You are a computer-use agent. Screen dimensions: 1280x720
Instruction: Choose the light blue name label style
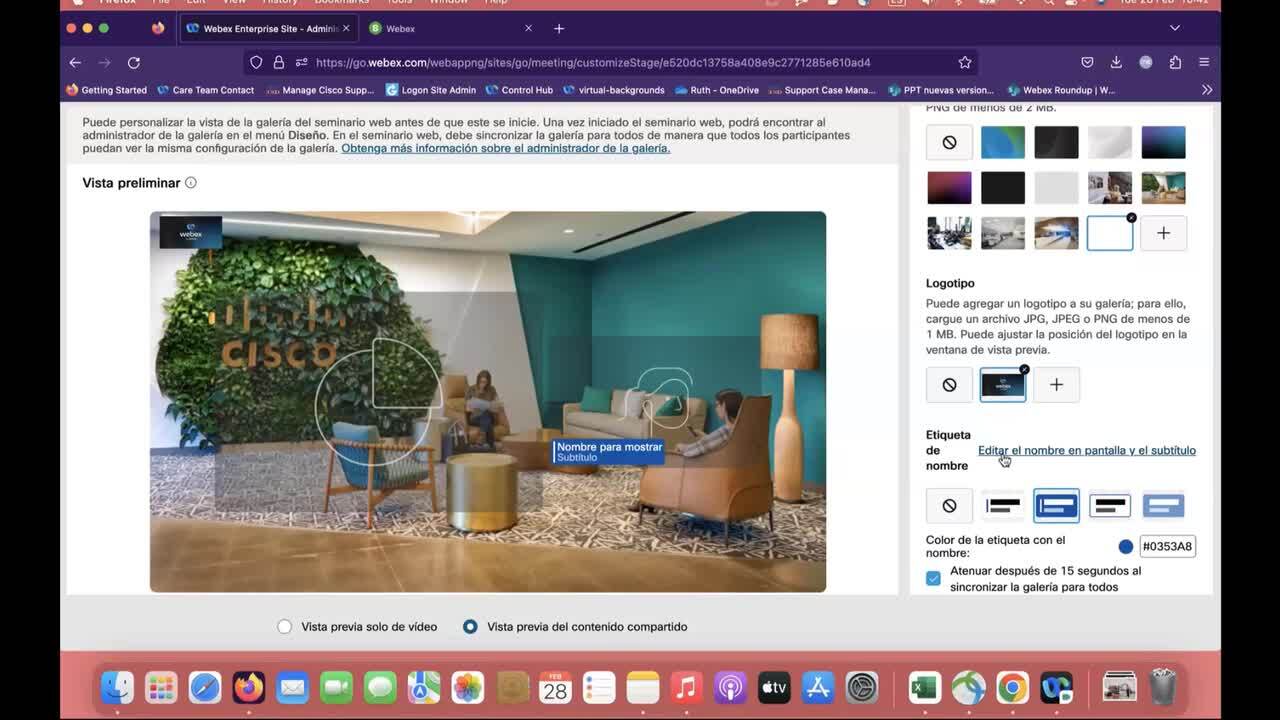pyautogui.click(x=1163, y=506)
